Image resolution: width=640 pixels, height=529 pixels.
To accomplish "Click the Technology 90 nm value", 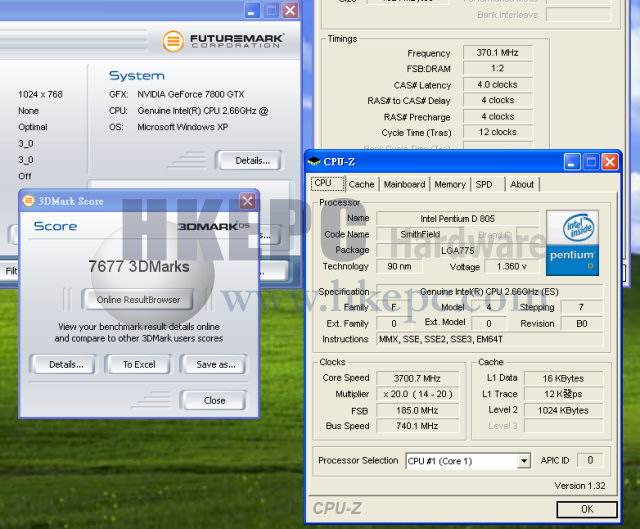I will pyautogui.click(x=400, y=267).
